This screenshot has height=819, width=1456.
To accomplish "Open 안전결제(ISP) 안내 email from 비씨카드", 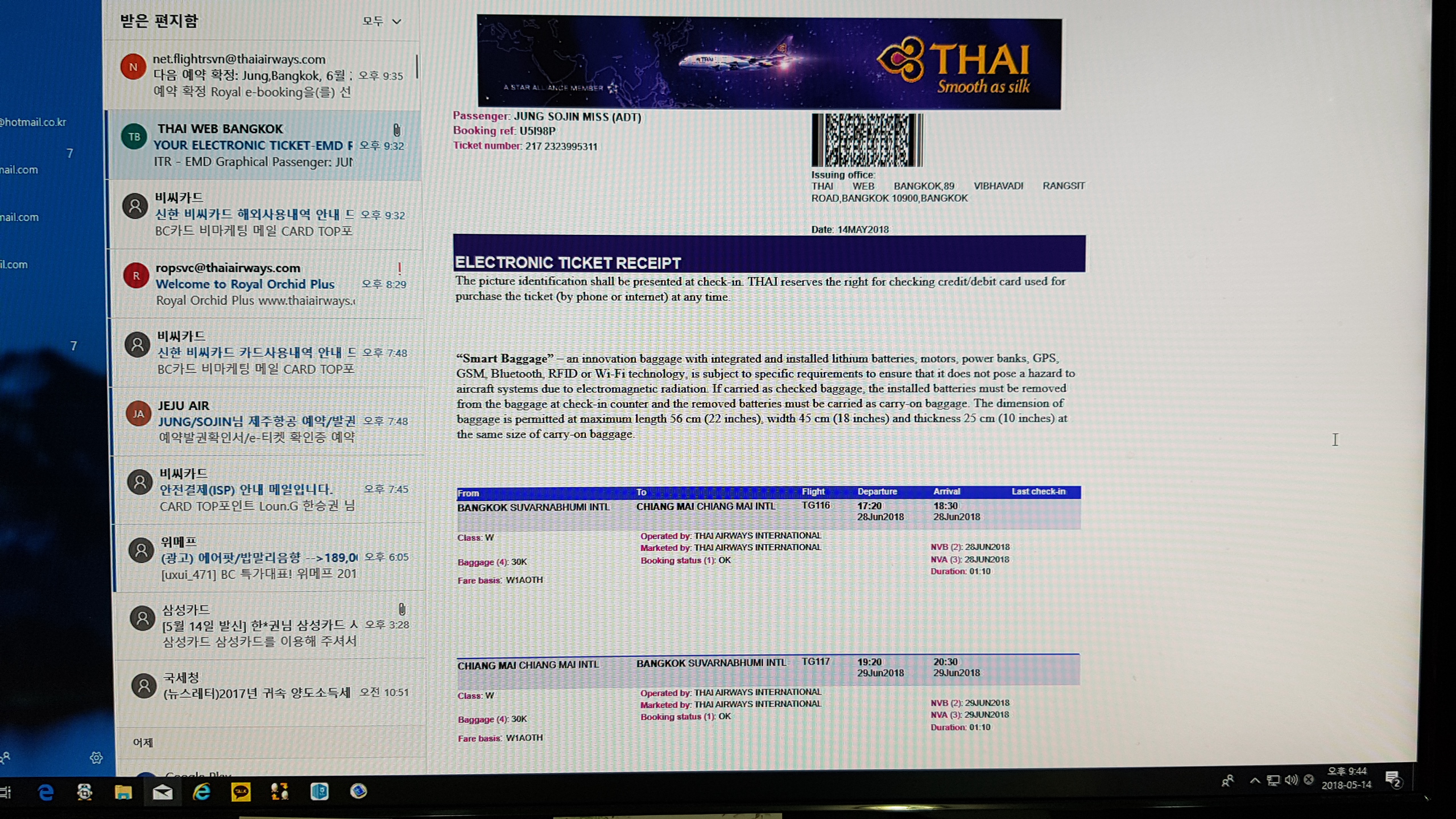I will click(268, 489).
